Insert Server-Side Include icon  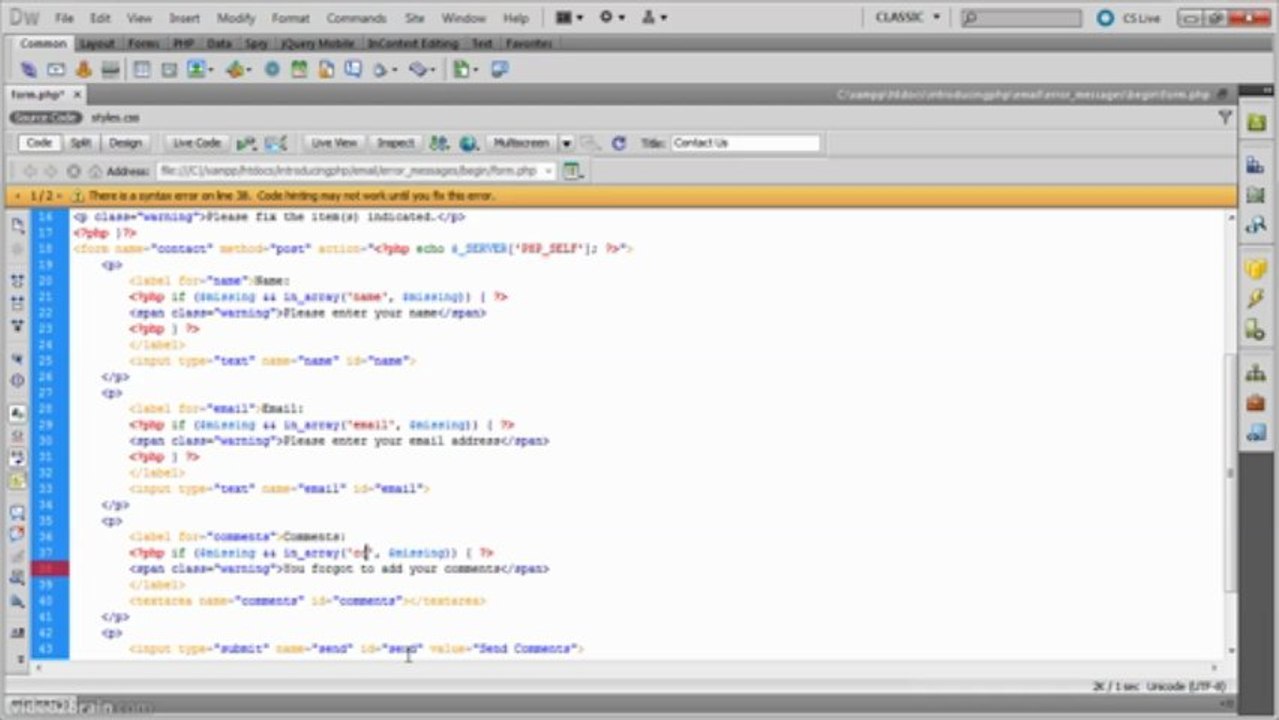pos(326,70)
